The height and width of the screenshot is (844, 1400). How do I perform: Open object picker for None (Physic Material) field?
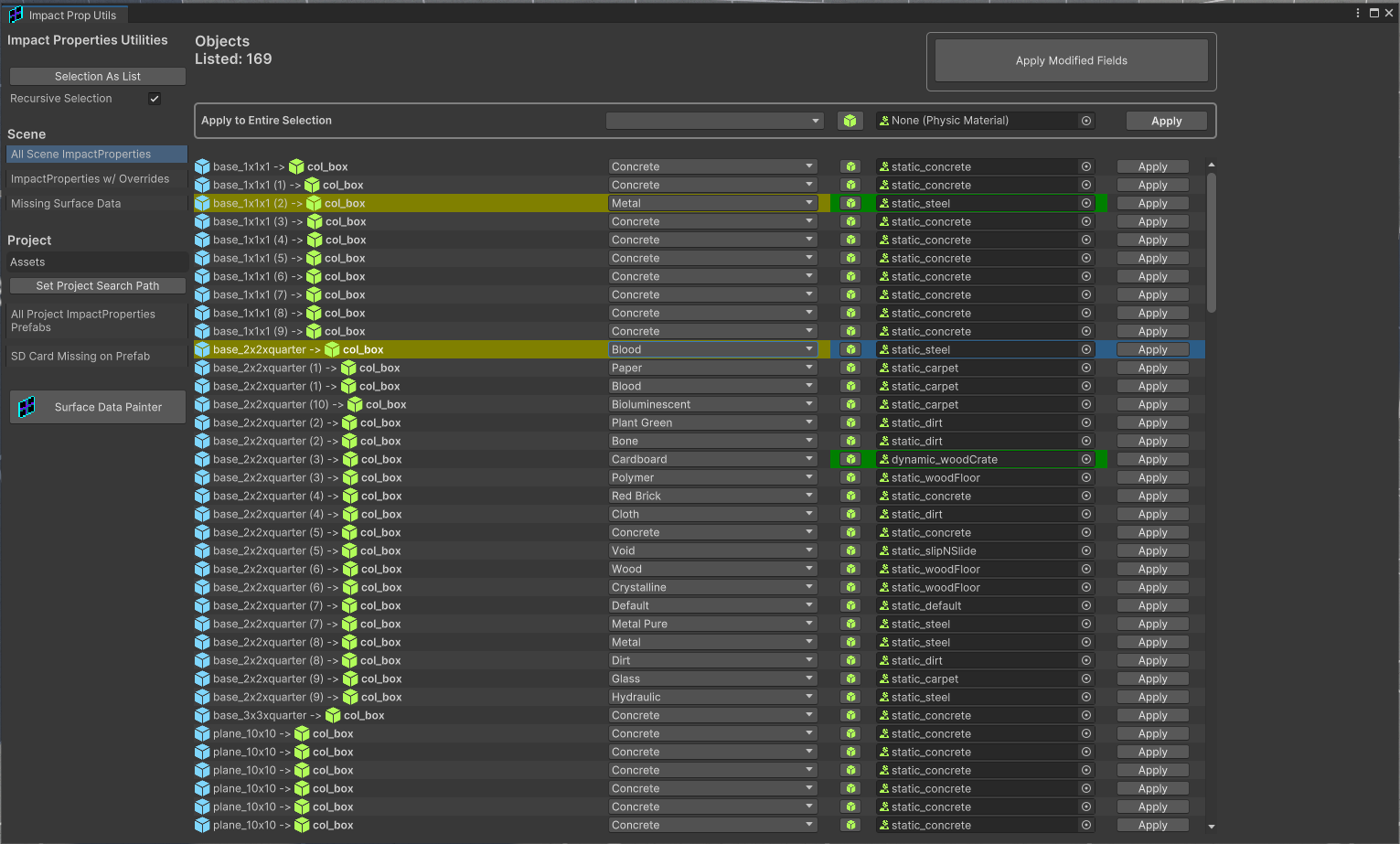pos(1086,121)
